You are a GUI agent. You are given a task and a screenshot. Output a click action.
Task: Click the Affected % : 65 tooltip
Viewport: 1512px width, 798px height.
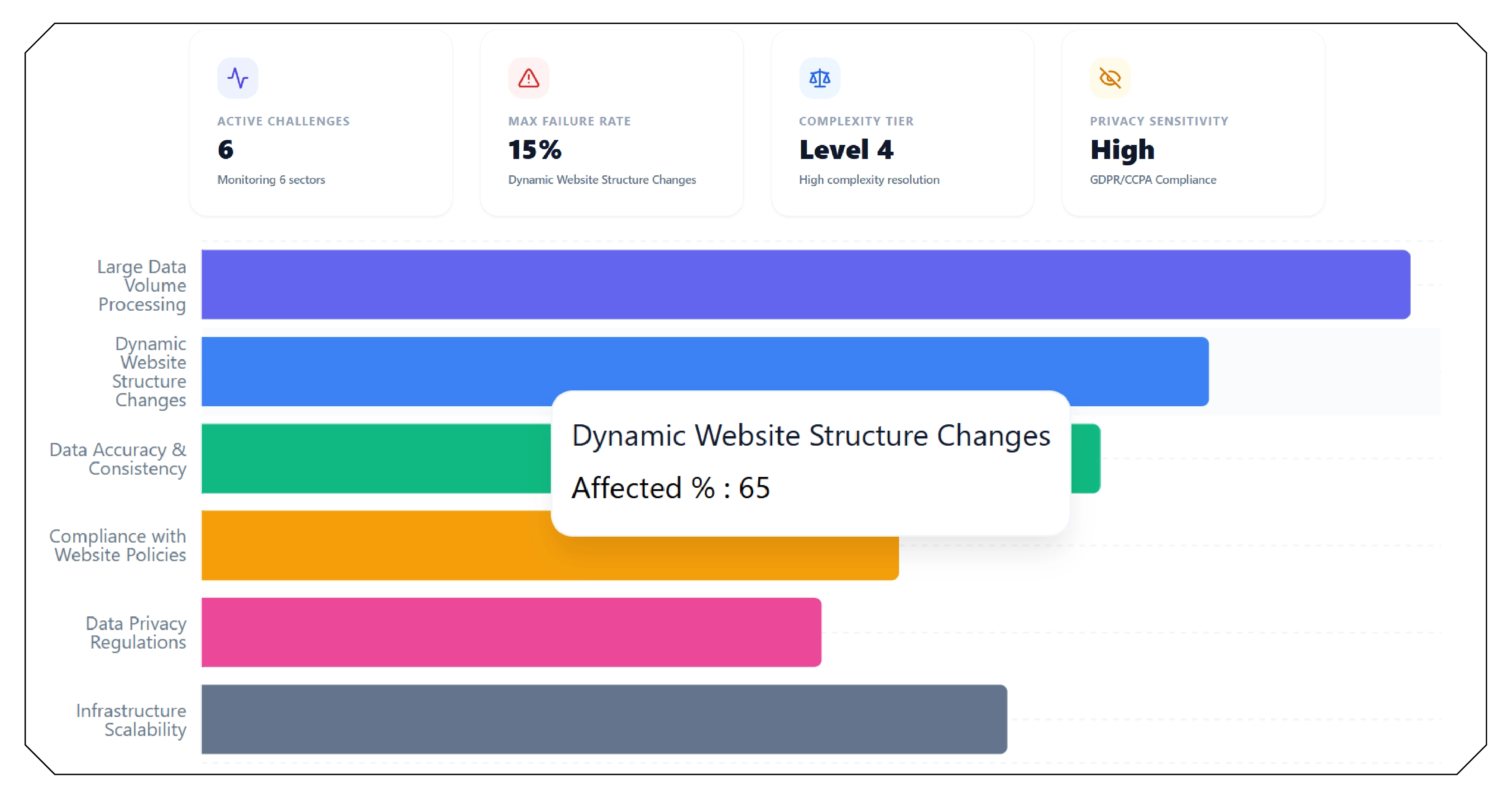click(x=671, y=488)
